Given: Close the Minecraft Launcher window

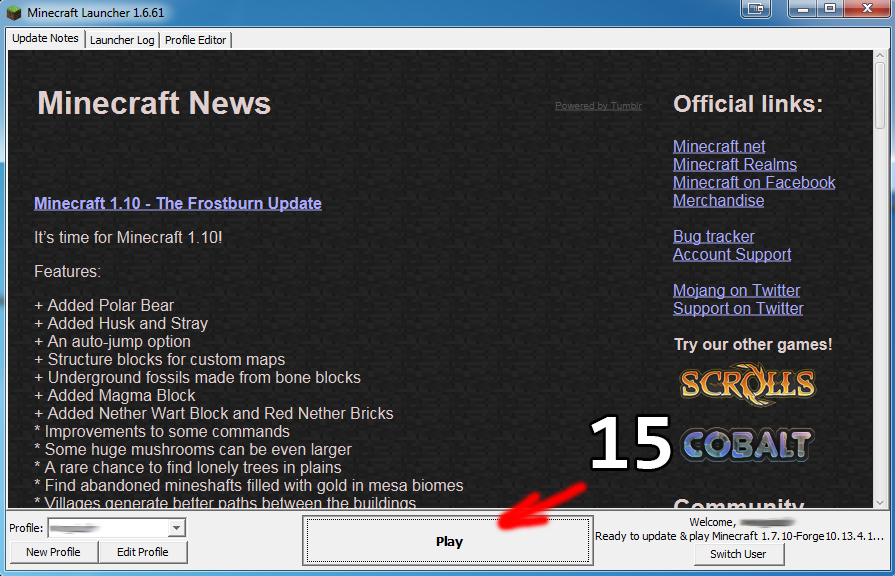Looking at the screenshot, I should pos(867,9).
